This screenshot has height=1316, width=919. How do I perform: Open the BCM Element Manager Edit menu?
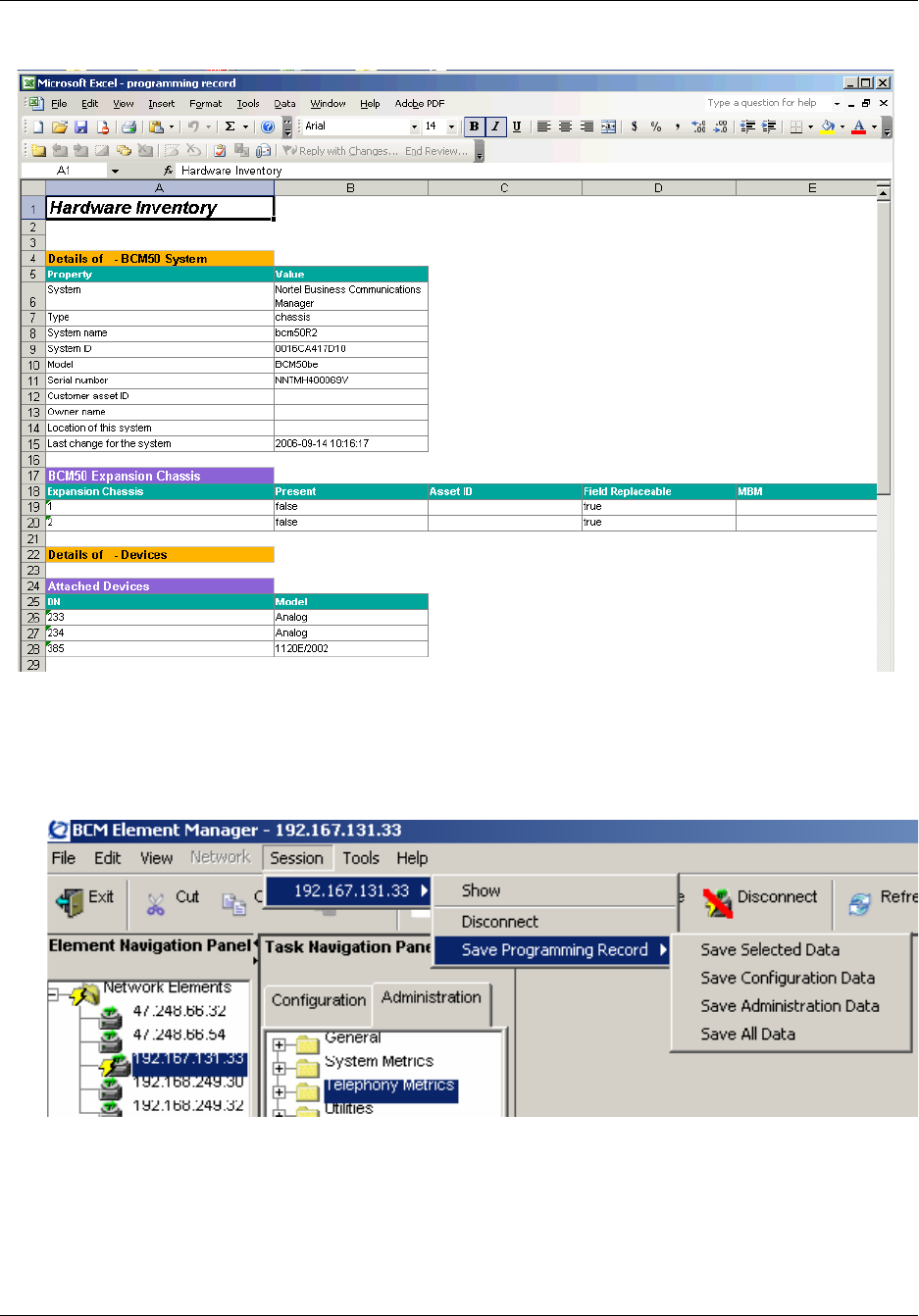[107, 858]
